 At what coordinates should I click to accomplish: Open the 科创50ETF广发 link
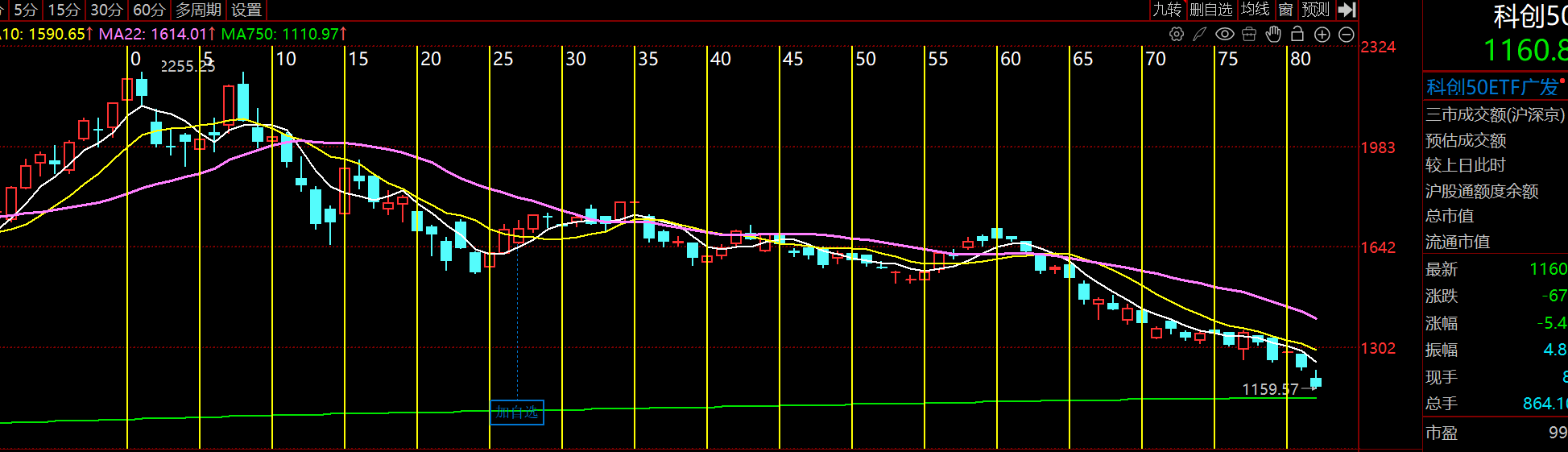[1492, 87]
